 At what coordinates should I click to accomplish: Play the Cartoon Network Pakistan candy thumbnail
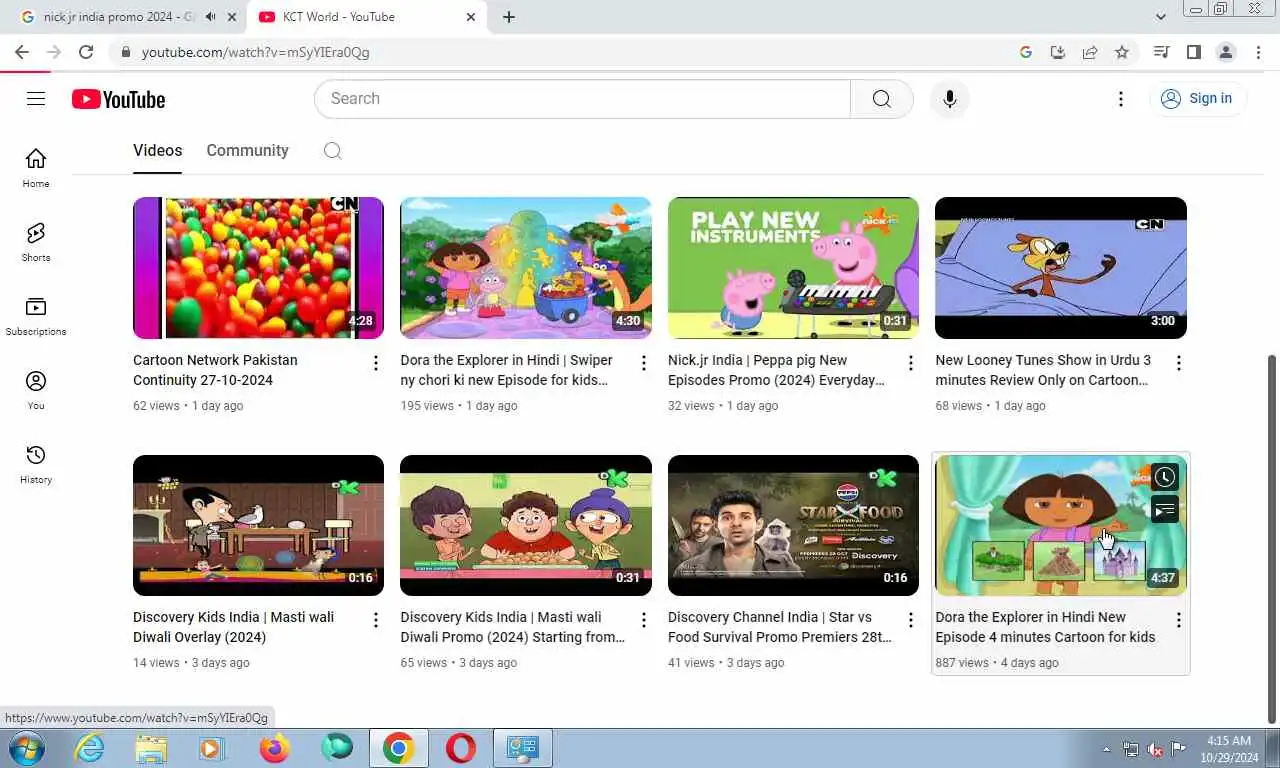click(x=258, y=268)
